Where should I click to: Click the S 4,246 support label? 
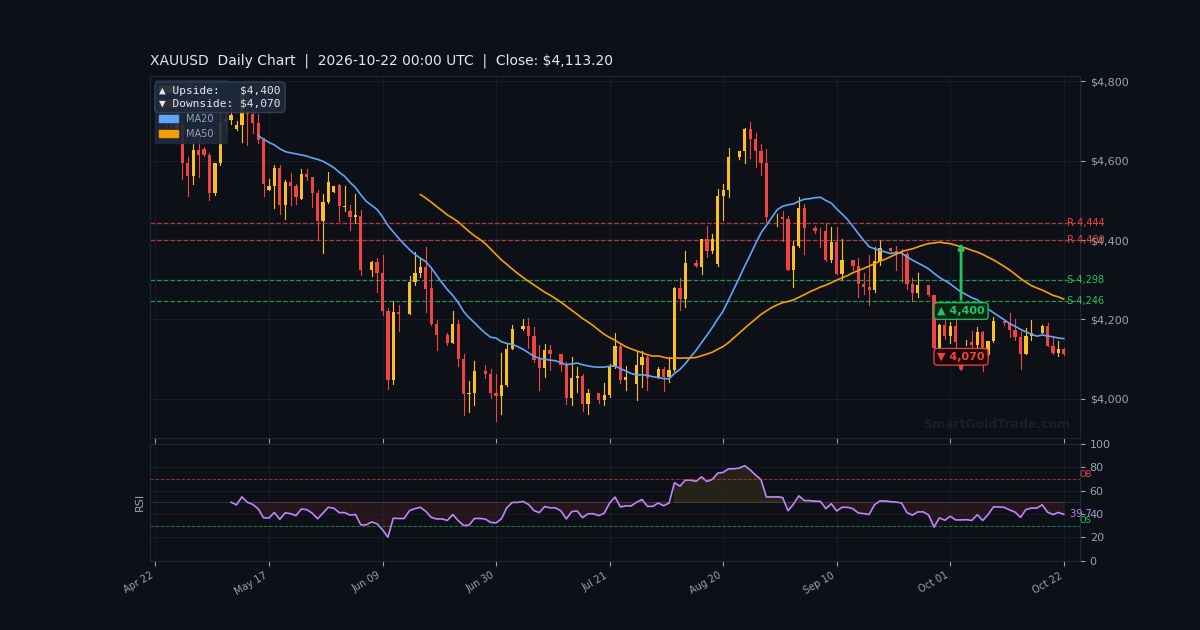[x=1085, y=301]
